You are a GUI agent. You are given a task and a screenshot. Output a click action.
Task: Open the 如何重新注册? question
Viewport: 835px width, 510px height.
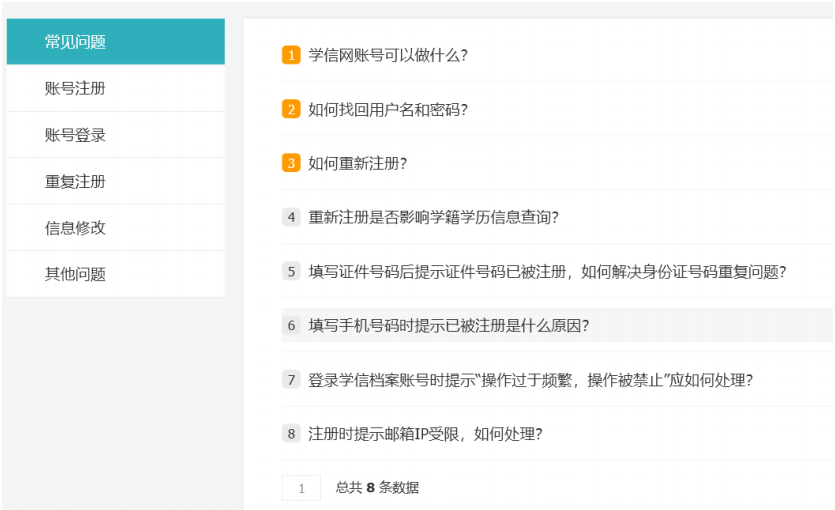[x=357, y=163]
